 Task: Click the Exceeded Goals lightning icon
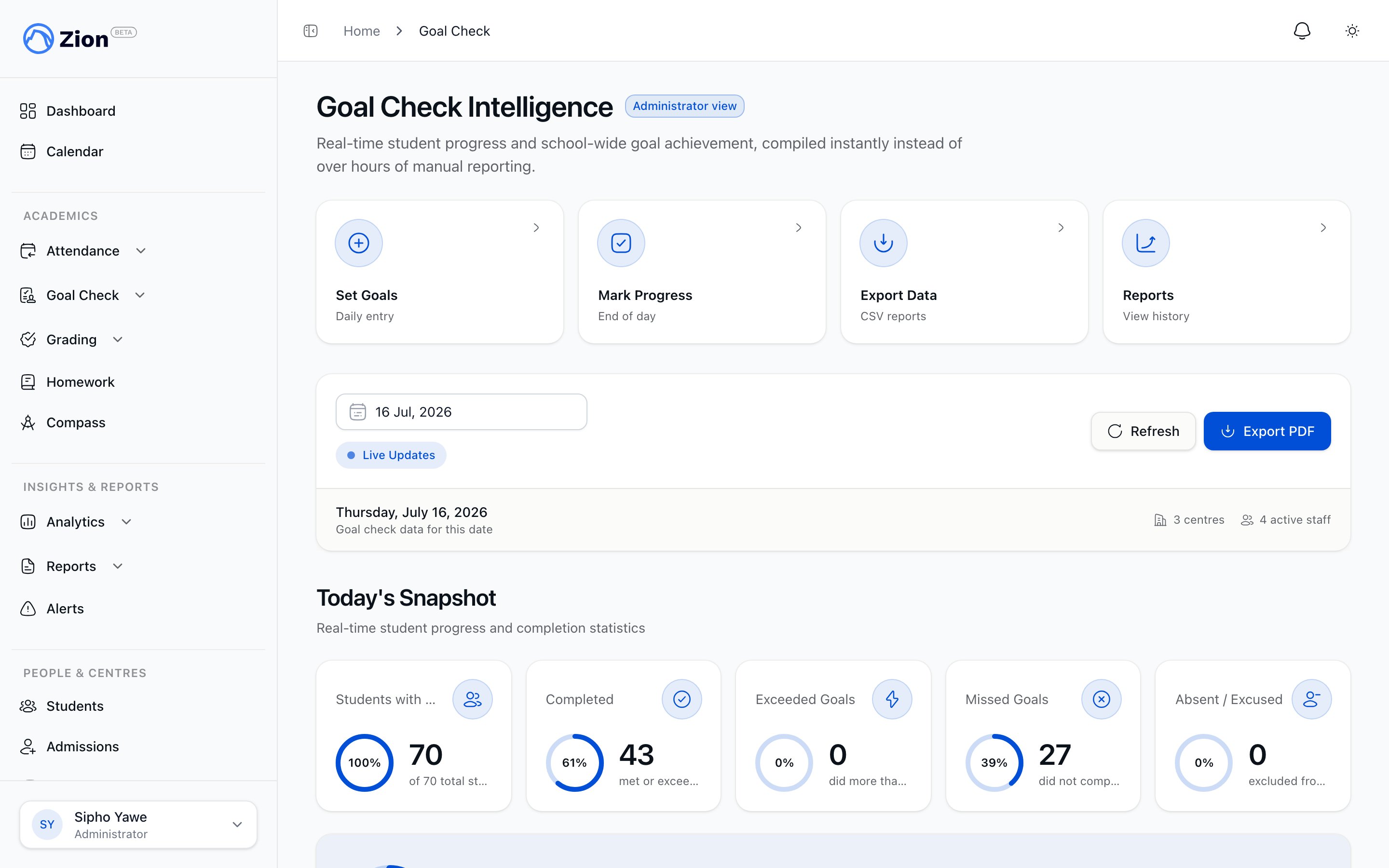(892, 699)
